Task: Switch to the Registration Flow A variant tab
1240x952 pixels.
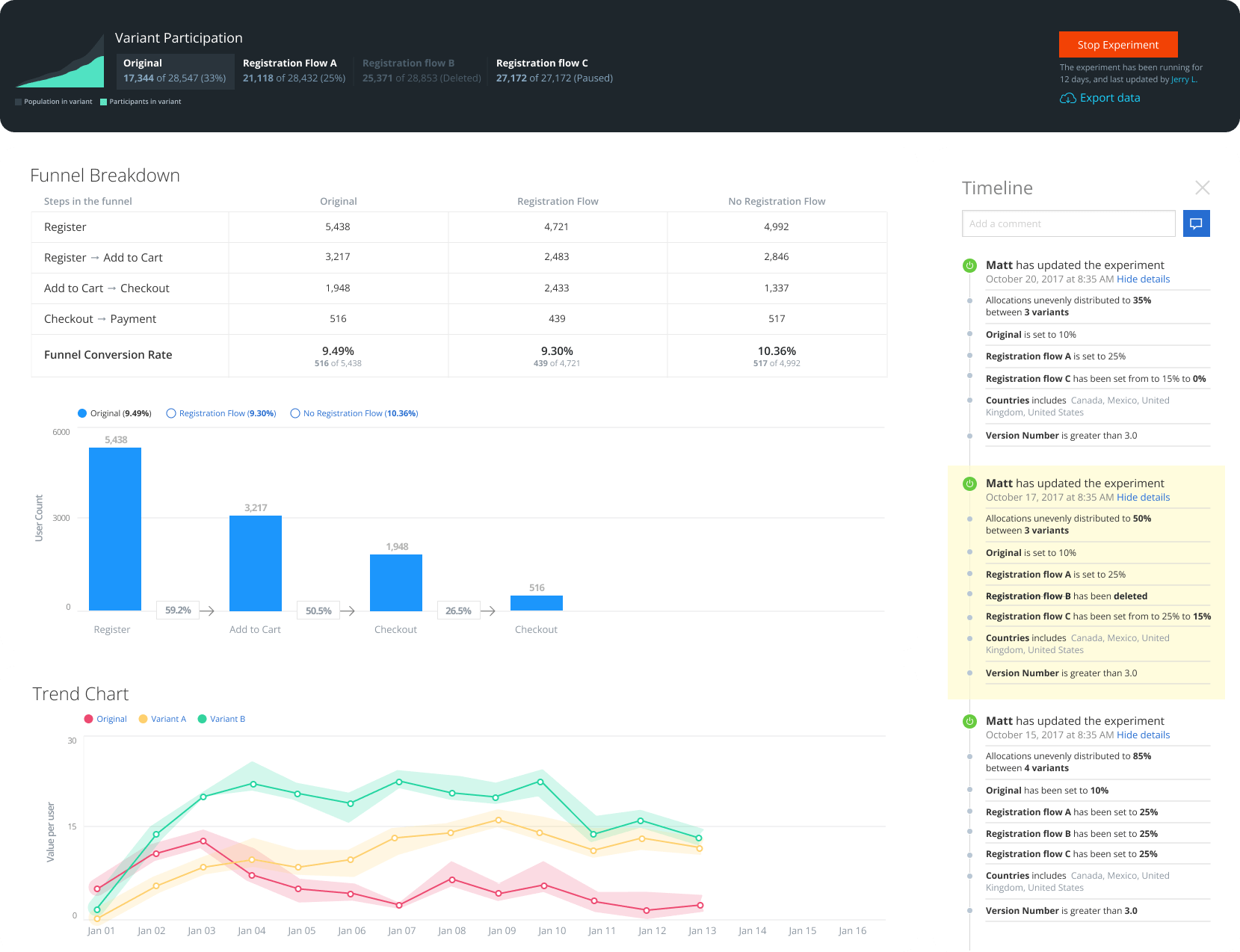Action: [294, 70]
